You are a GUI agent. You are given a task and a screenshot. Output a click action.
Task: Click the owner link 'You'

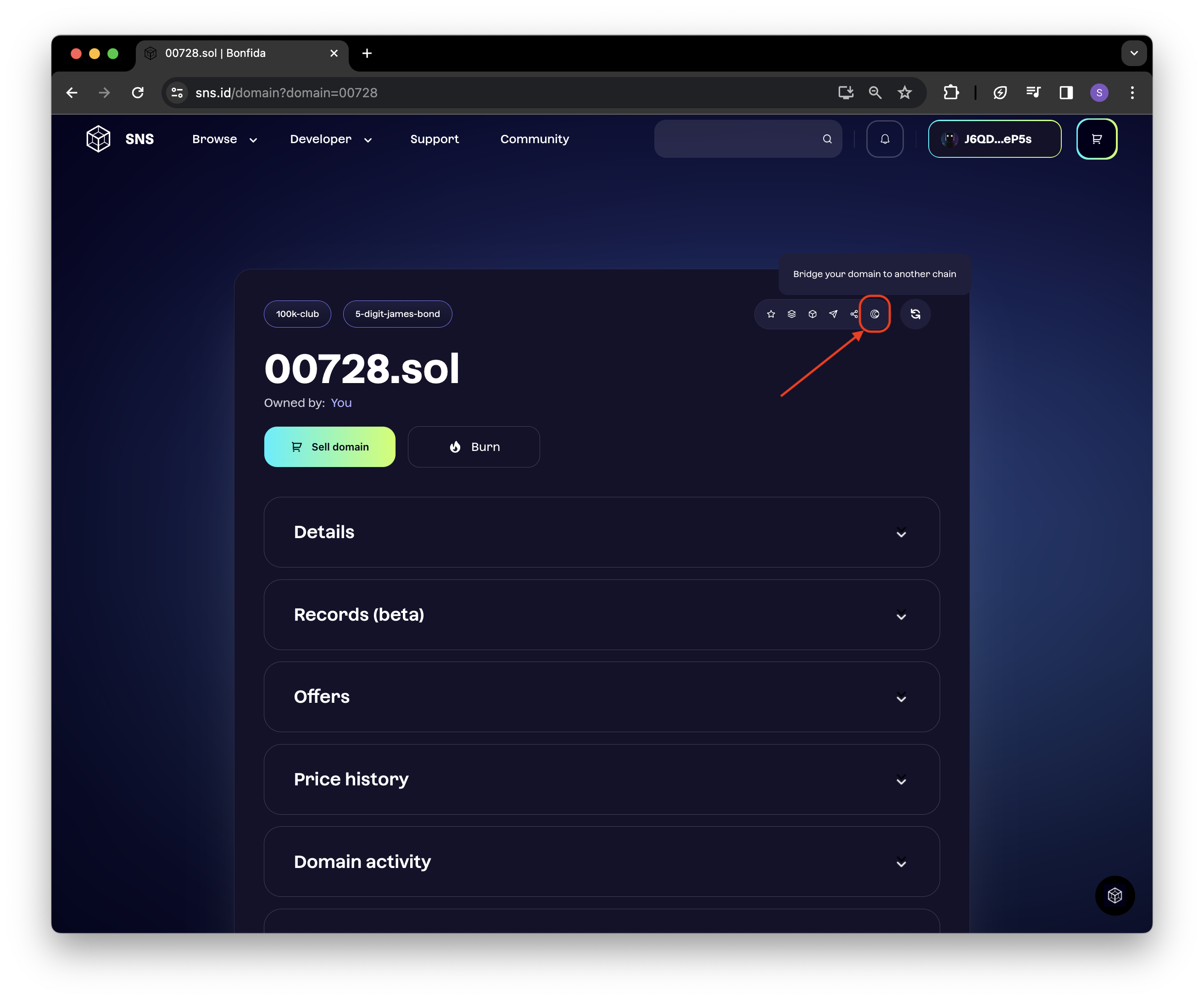341,403
